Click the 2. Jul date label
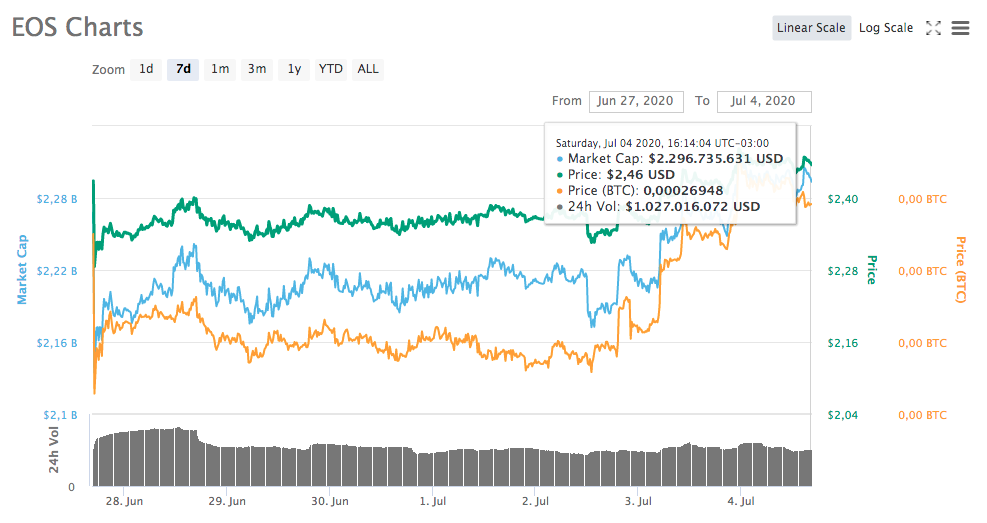 click(535, 501)
